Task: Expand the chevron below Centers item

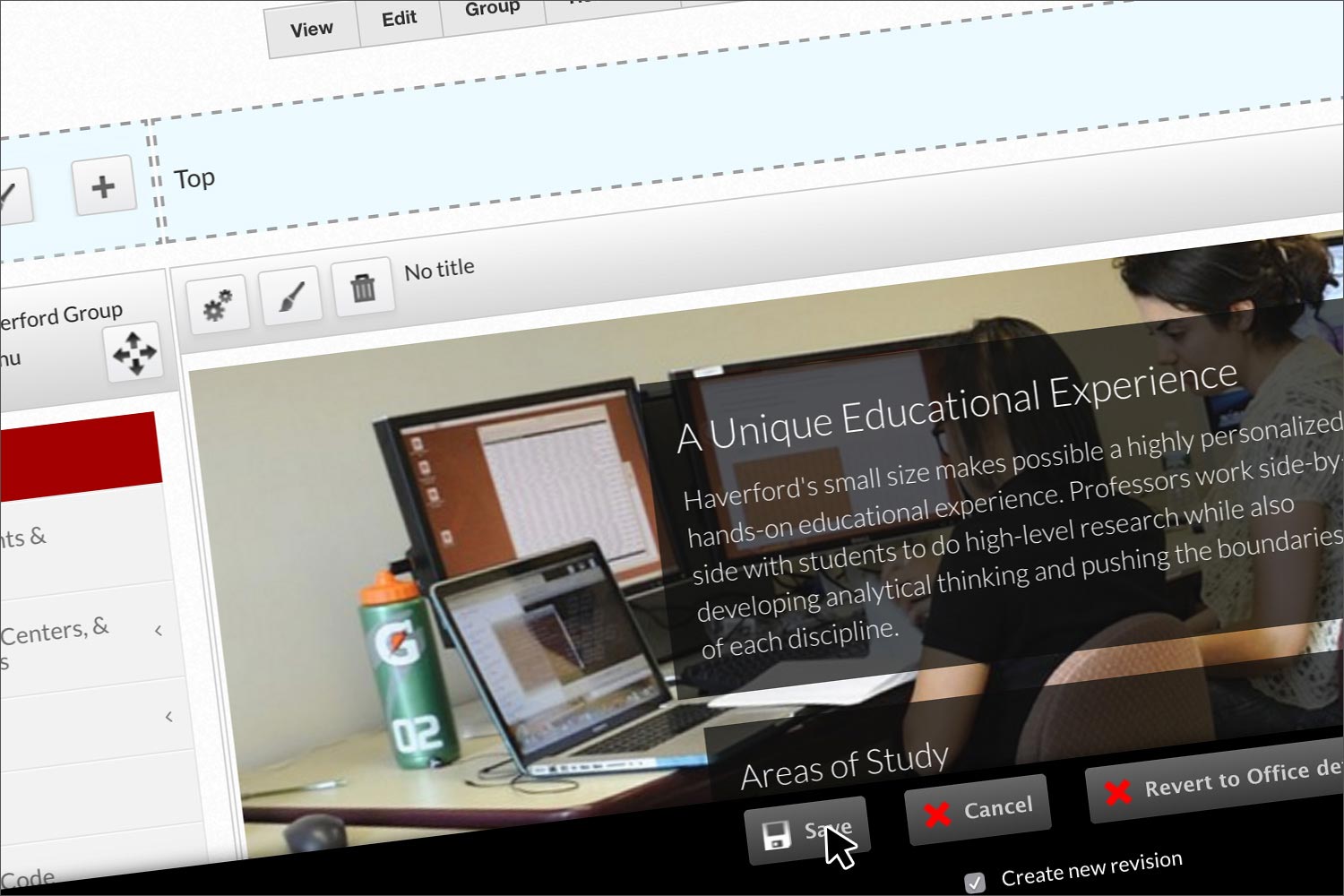Action: point(169,717)
